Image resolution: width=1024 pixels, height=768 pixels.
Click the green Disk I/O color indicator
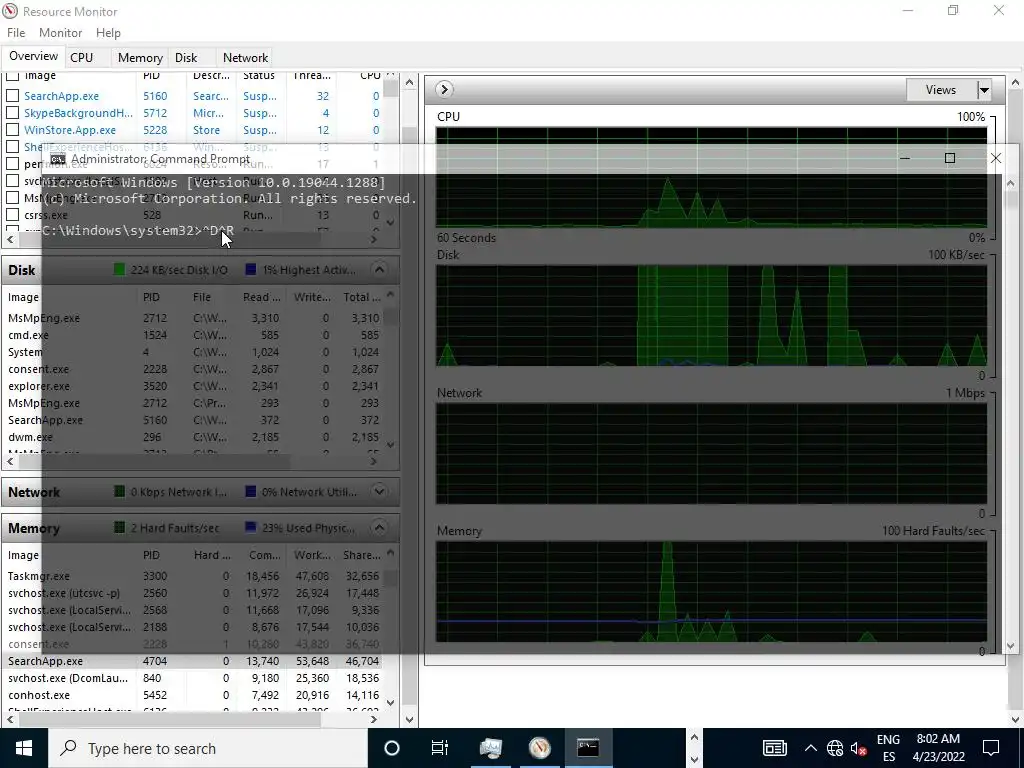click(x=119, y=270)
